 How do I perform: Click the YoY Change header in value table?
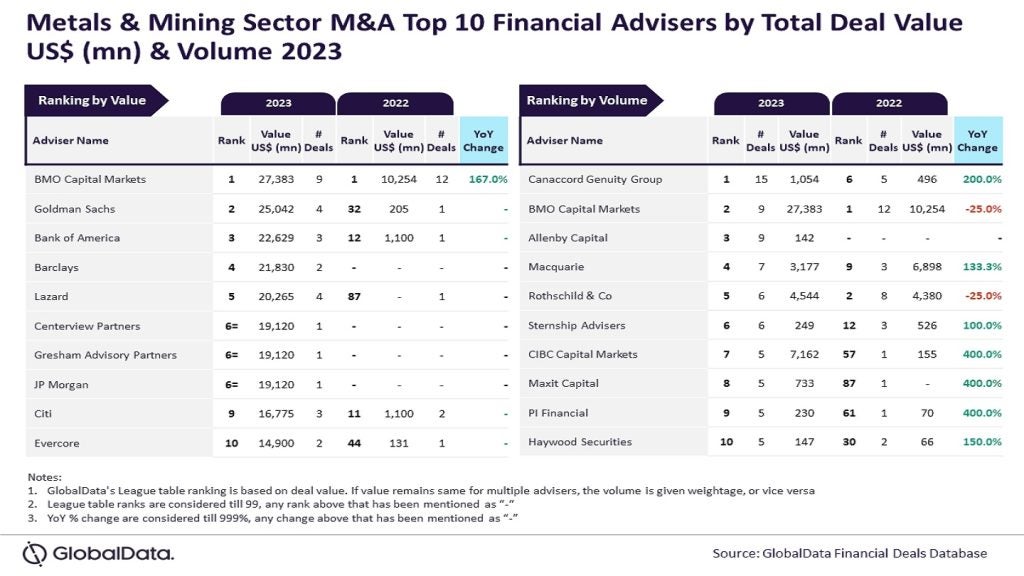483,140
